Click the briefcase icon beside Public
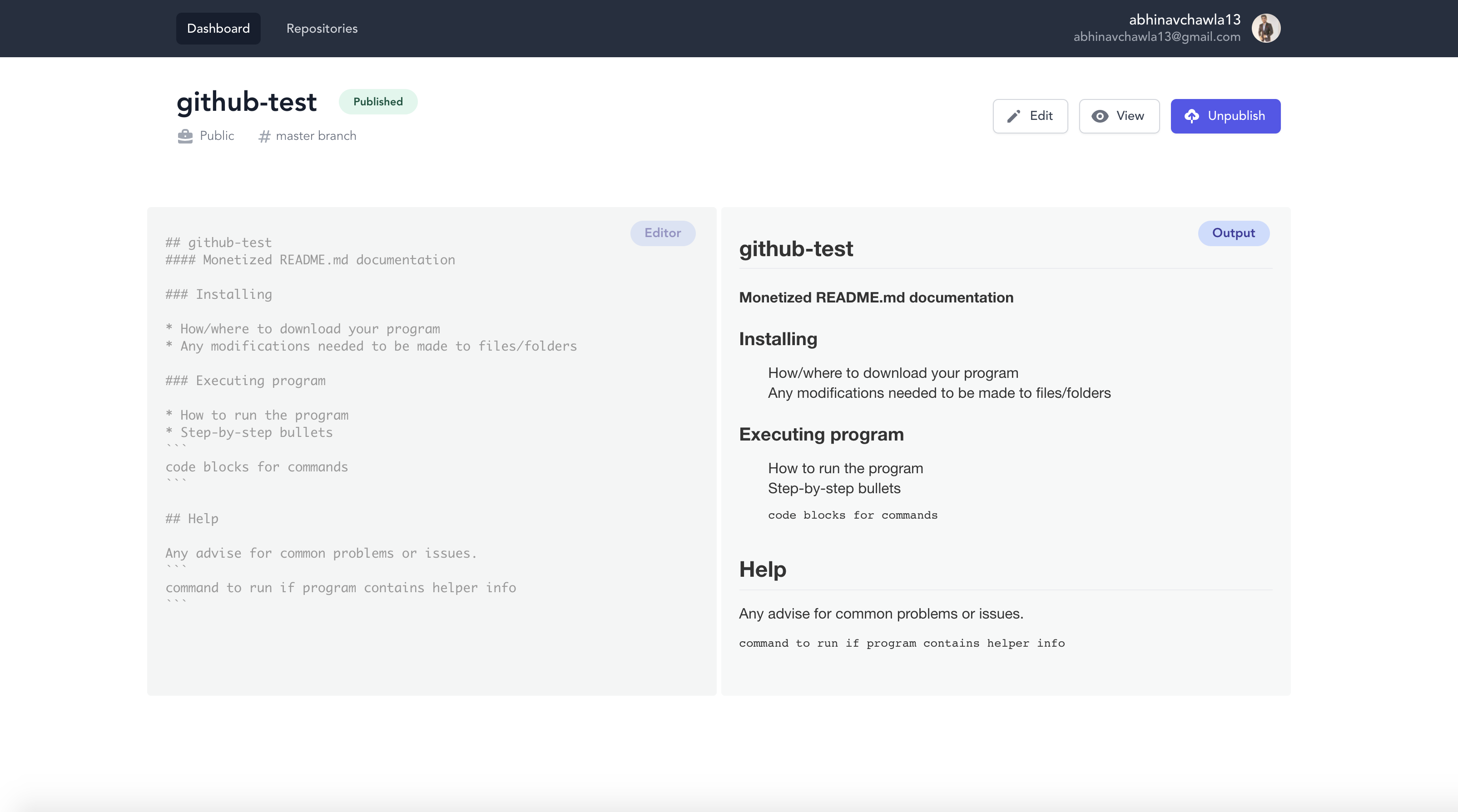 185,136
